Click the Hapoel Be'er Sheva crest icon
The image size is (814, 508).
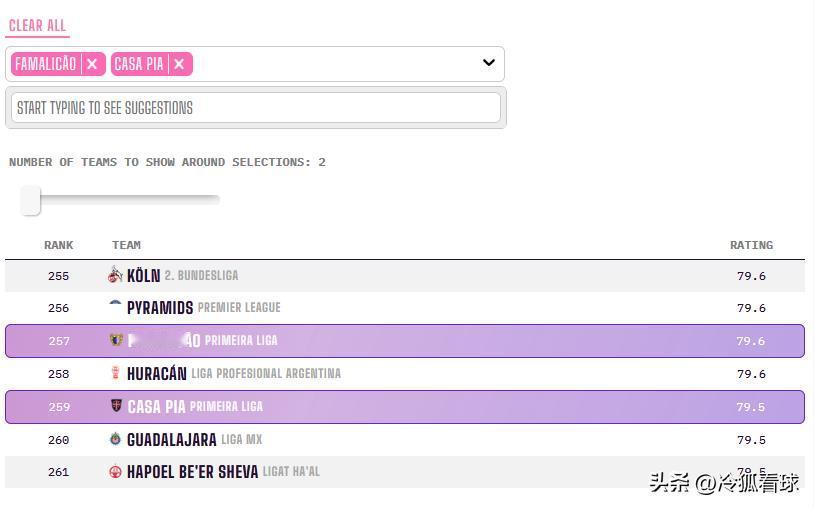pos(115,472)
